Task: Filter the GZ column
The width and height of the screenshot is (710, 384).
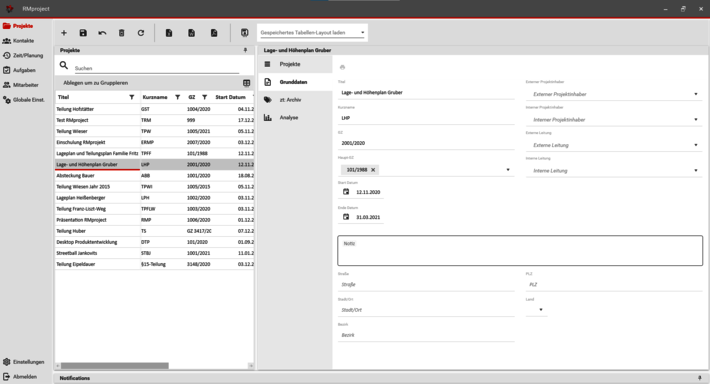Action: pyautogui.click(x=205, y=97)
